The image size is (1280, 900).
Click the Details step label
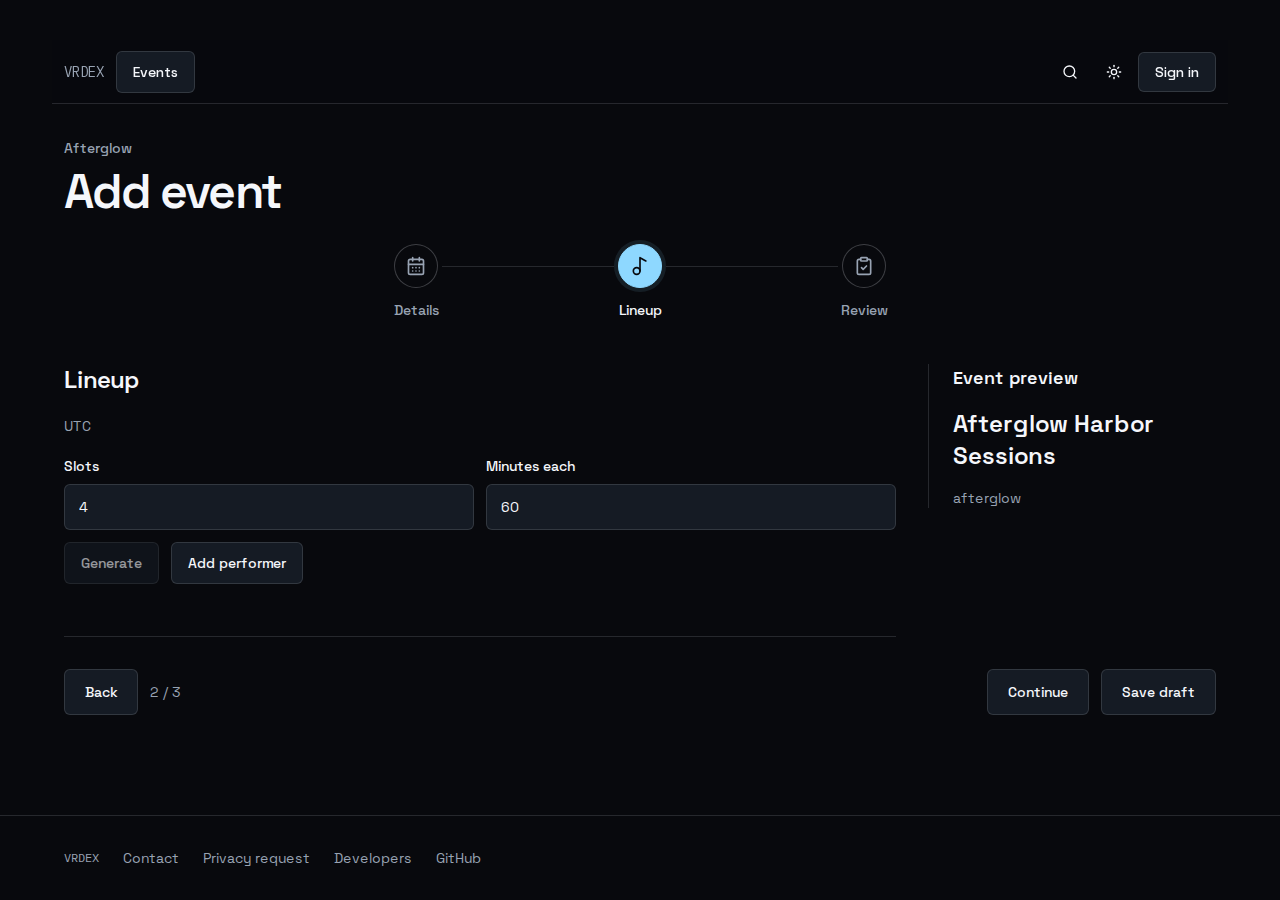click(416, 310)
